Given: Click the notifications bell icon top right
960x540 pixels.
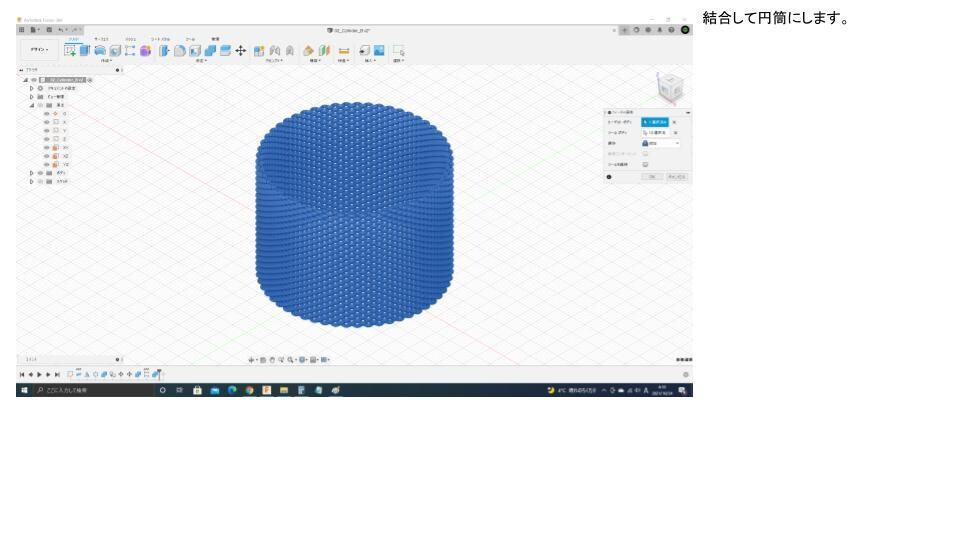Looking at the screenshot, I should tap(659, 29).
